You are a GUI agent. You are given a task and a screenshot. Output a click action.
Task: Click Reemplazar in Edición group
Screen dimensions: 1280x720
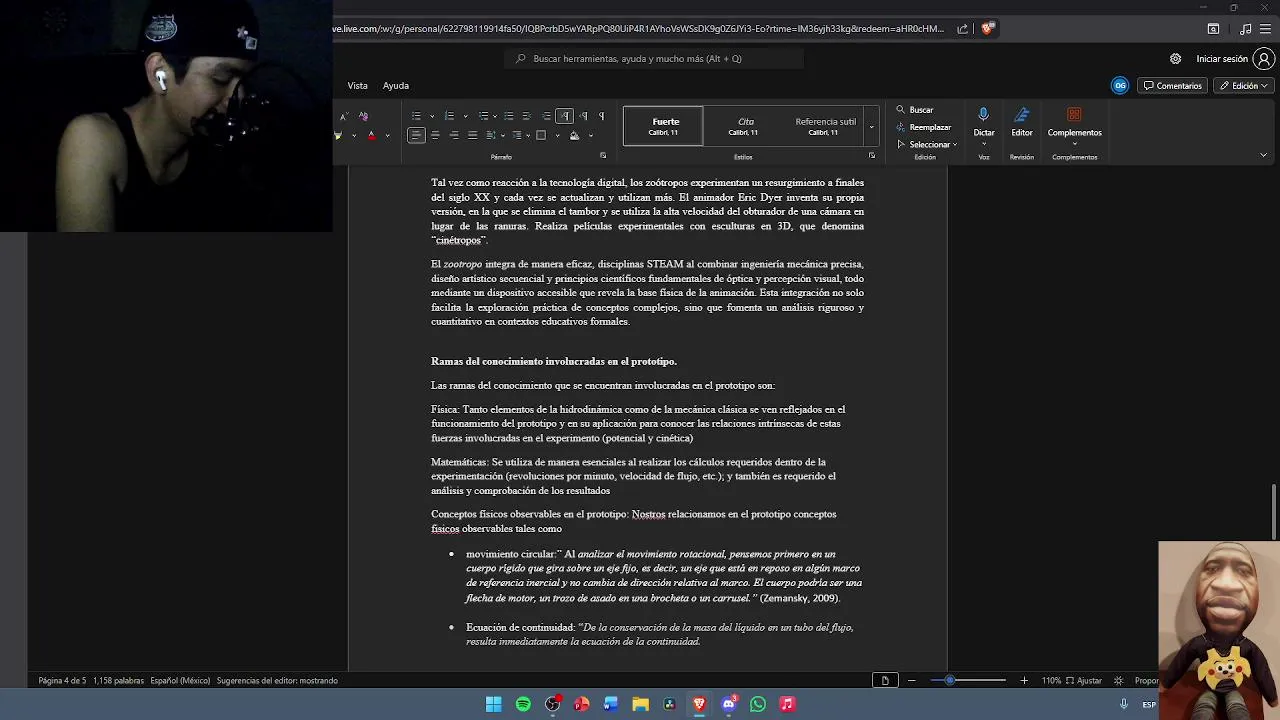[x=924, y=127]
